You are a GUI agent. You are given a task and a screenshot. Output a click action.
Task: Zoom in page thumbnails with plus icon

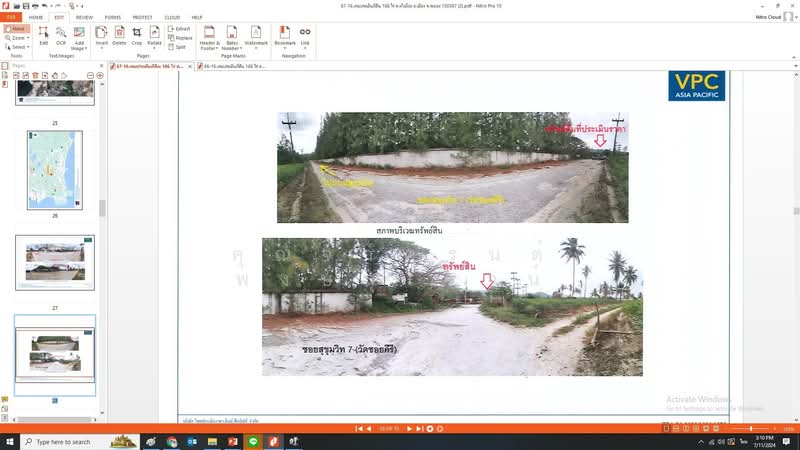(99, 75)
